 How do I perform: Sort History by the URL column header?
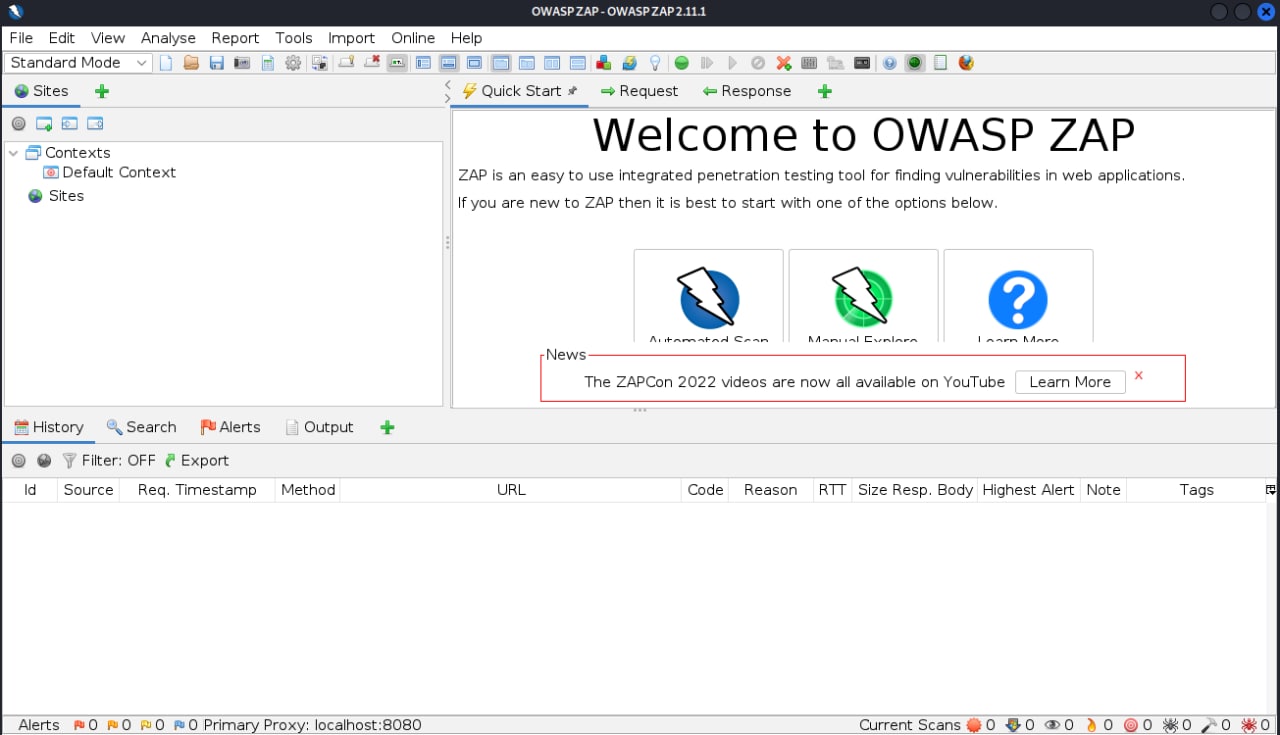[x=511, y=490]
